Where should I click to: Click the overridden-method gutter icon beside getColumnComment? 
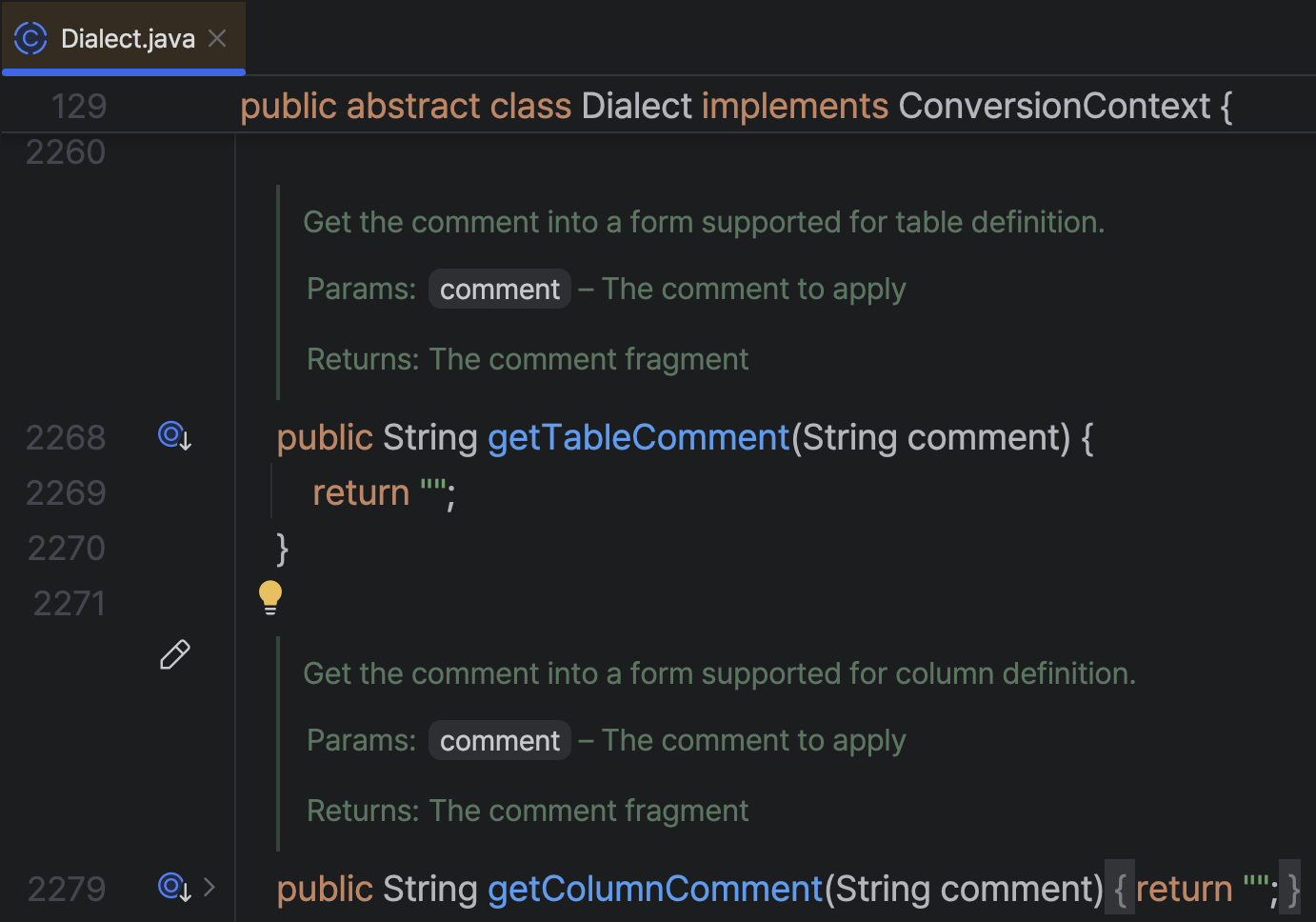click(175, 888)
